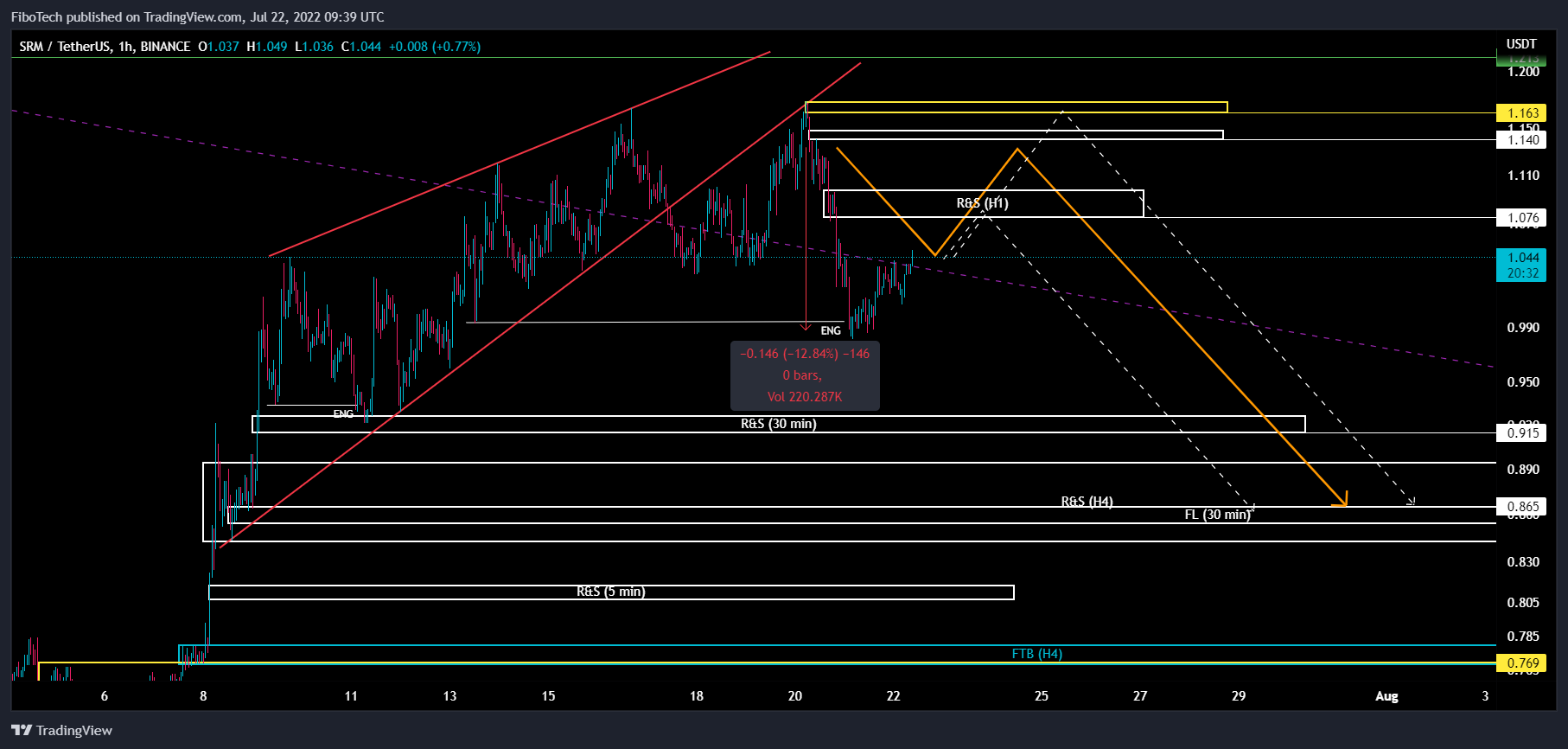Viewport: 1568px width, 749px height.
Task: Click the R&S (30 min) zone label
Action: click(779, 424)
